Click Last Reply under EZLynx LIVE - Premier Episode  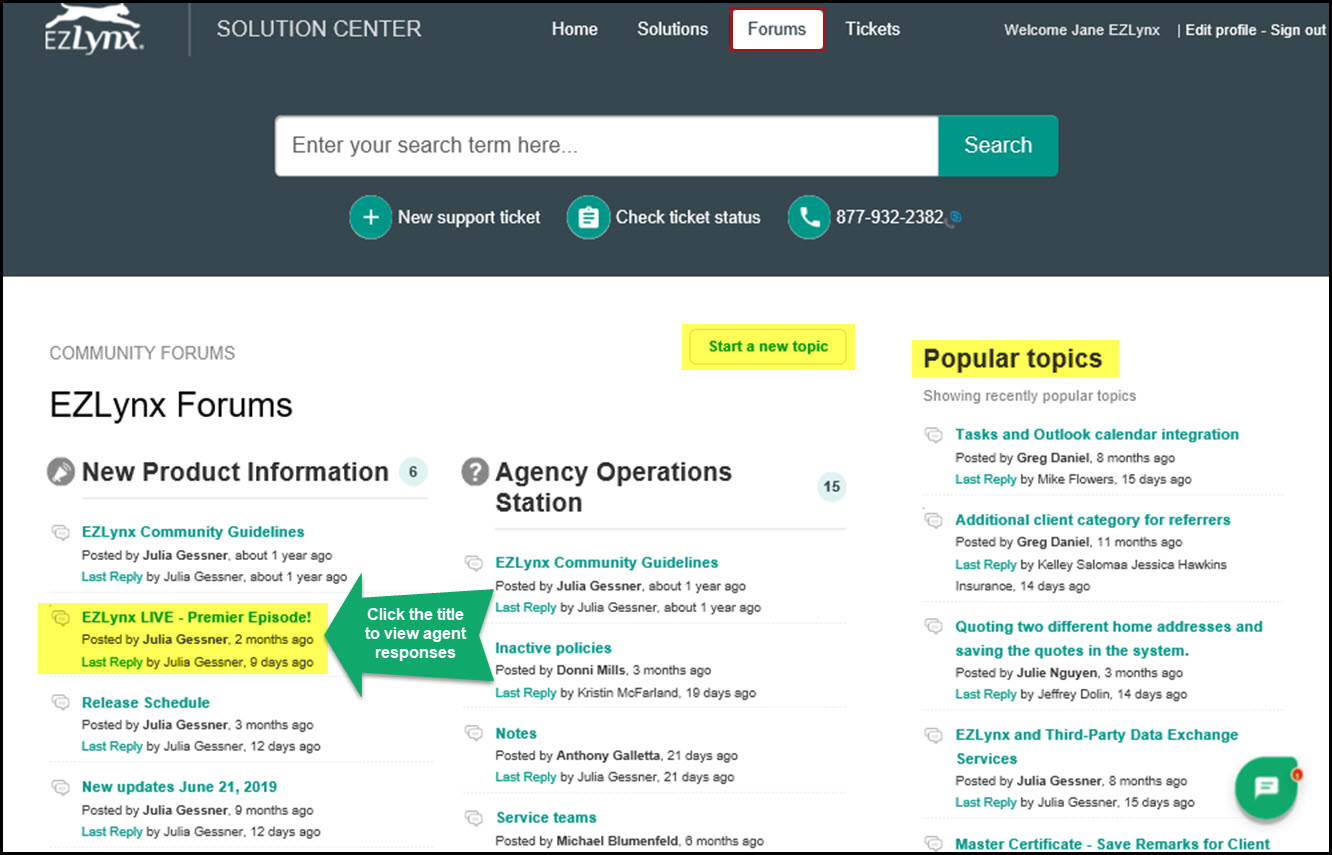click(112, 662)
